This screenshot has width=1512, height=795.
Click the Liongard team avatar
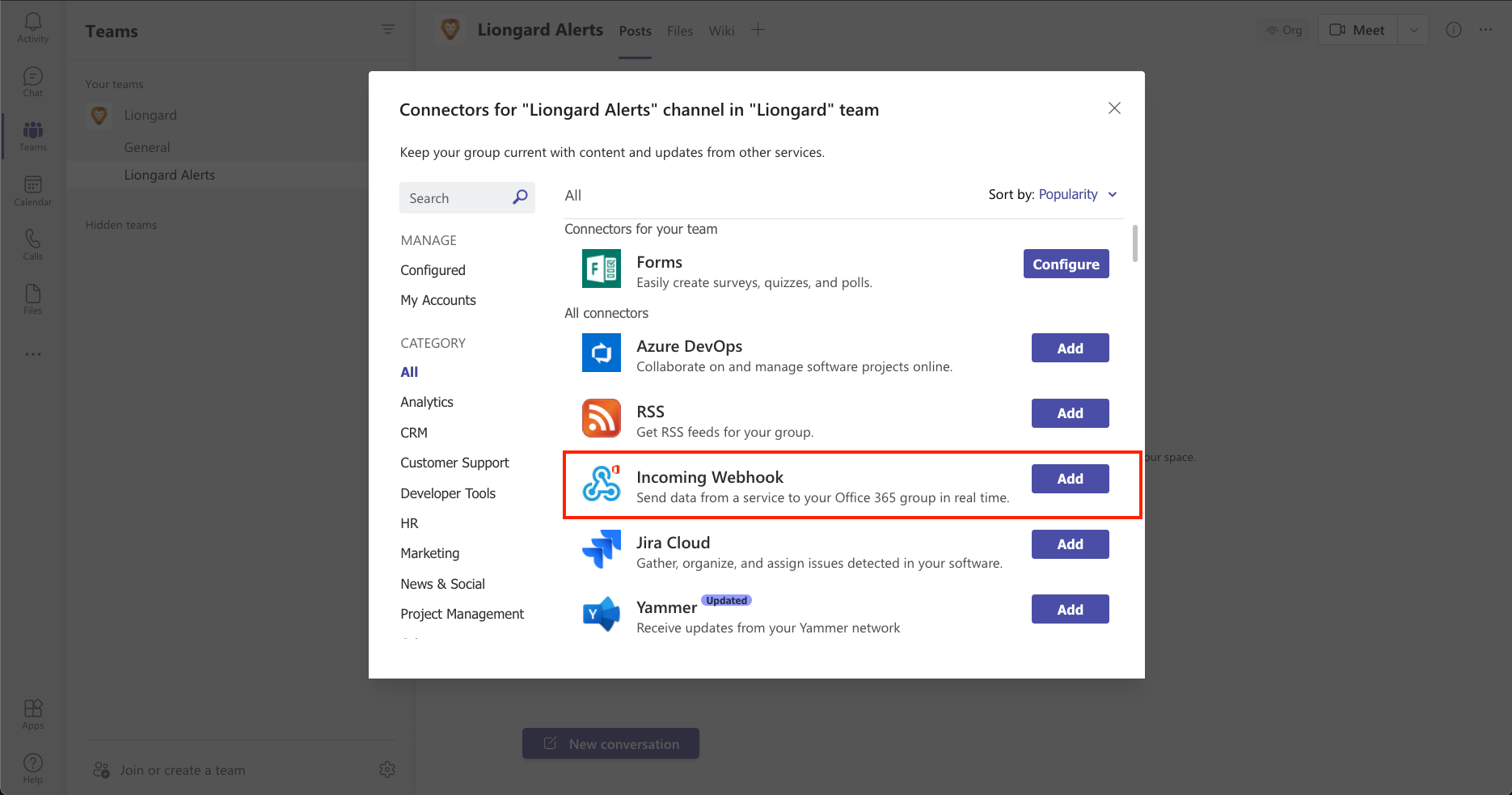pos(99,116)
